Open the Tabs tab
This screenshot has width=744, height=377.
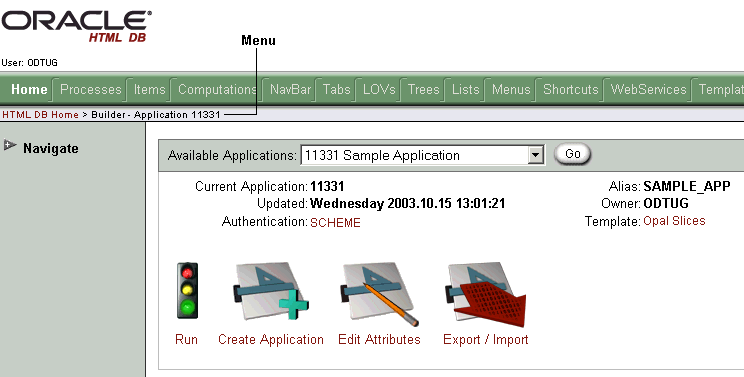336,90
